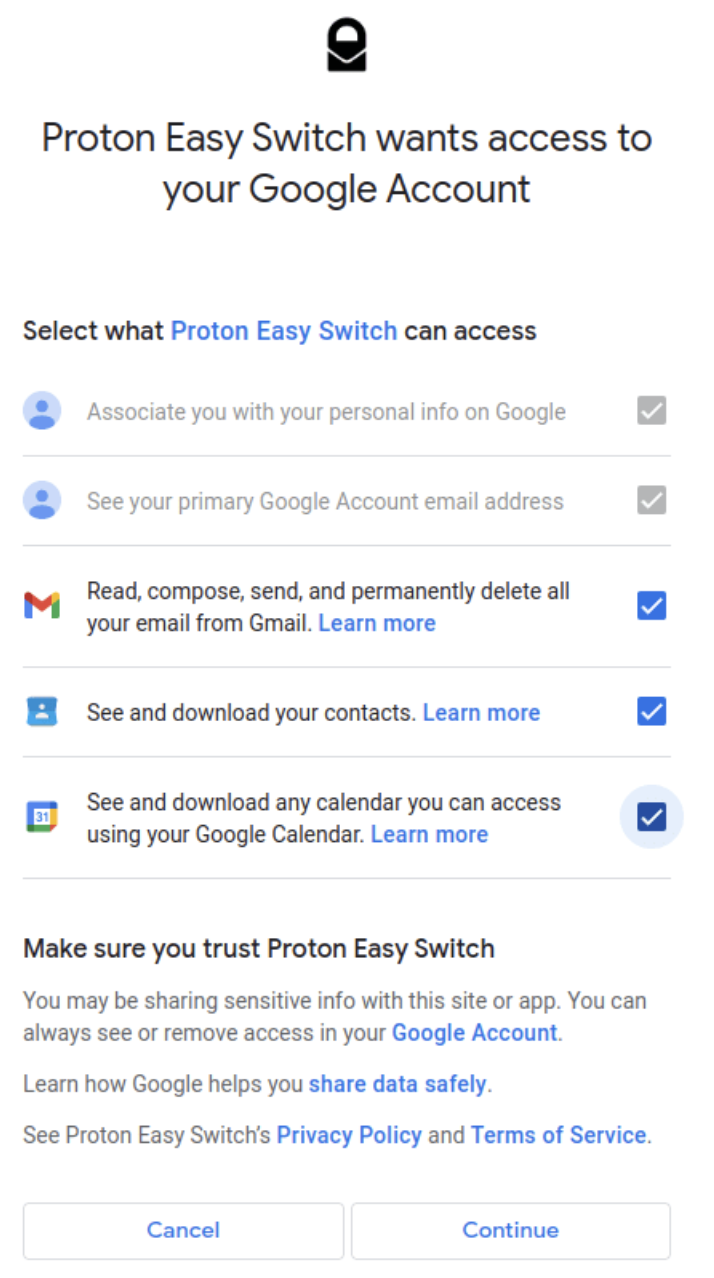
Task: Open Learn more for contacts permission
Action: 481,712
